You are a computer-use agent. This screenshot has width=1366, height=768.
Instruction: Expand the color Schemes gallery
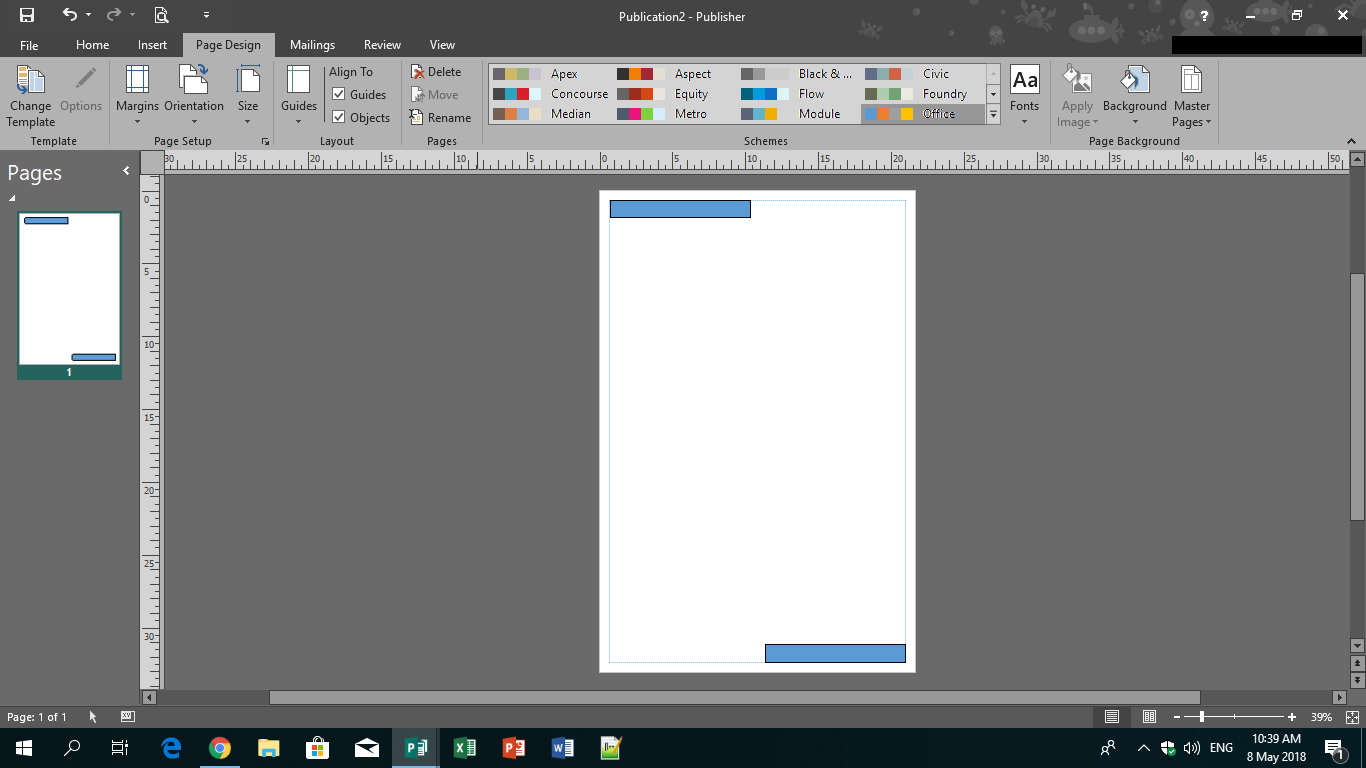point(993,115)
